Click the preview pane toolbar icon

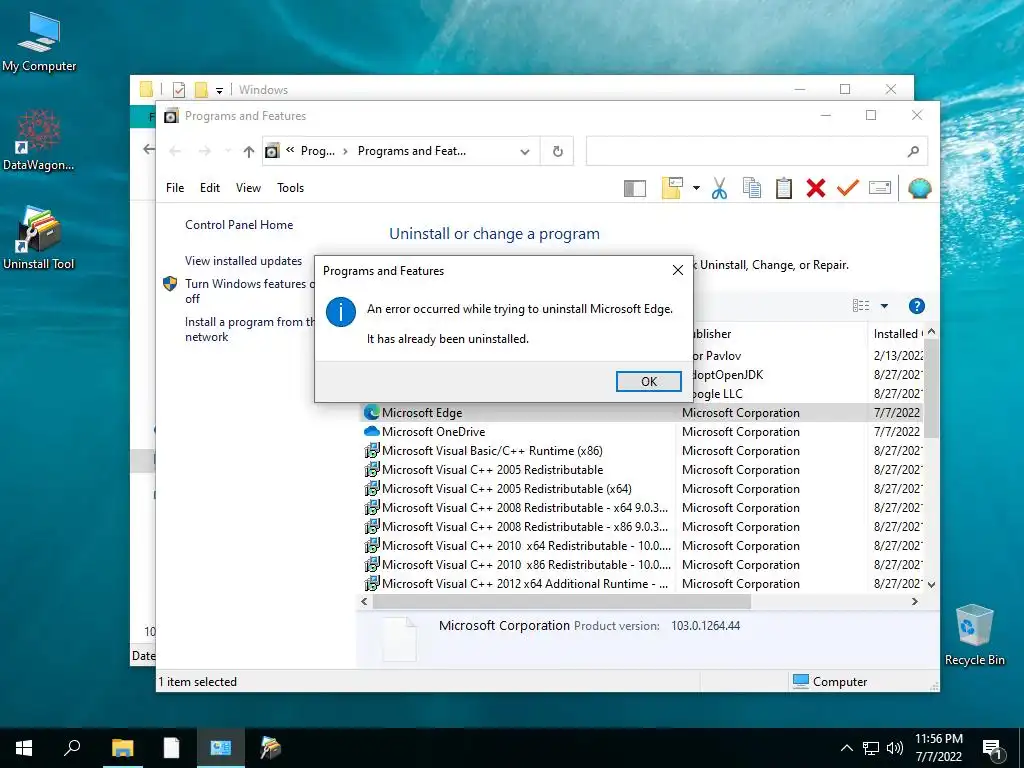[x=635, y=189]
